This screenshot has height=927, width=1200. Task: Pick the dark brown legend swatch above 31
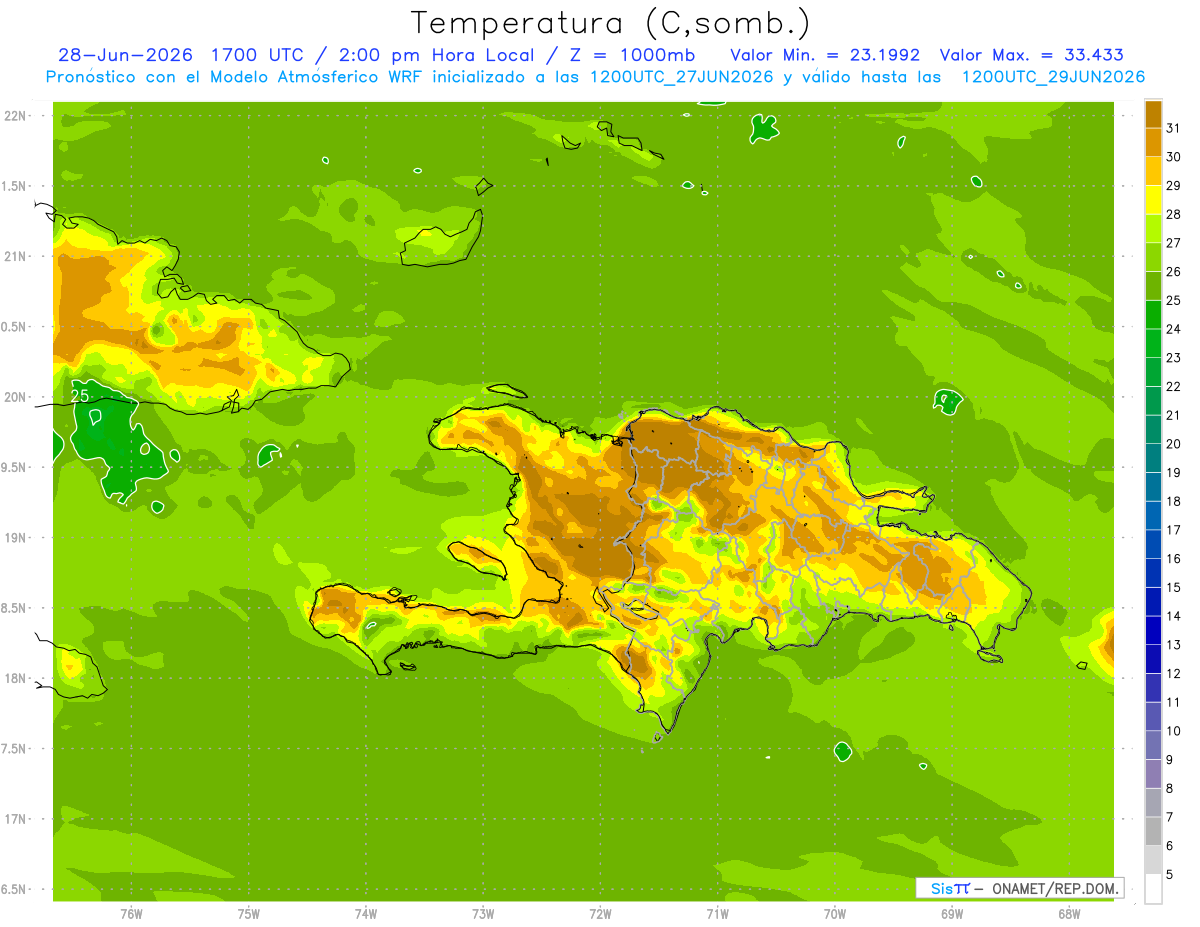pyautogui.click(x=1153, y=113)
